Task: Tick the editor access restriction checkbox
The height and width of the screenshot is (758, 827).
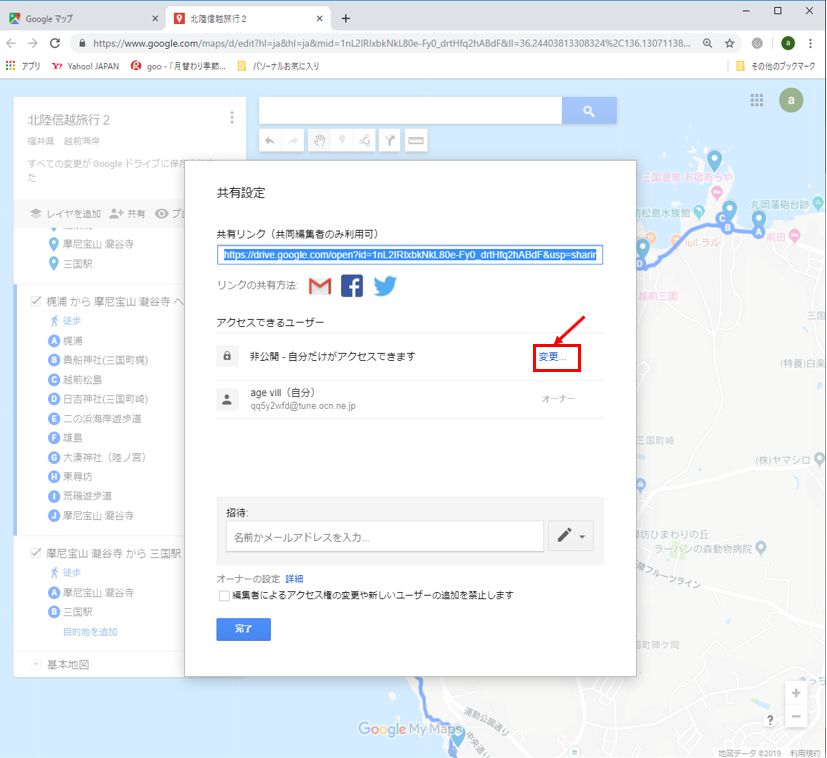Action: click(224, 596)
